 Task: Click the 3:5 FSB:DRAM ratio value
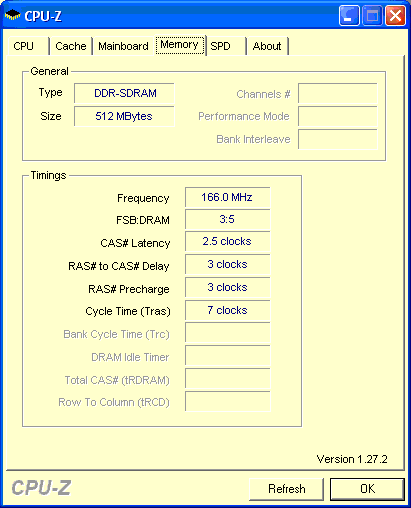click(227, 219)
